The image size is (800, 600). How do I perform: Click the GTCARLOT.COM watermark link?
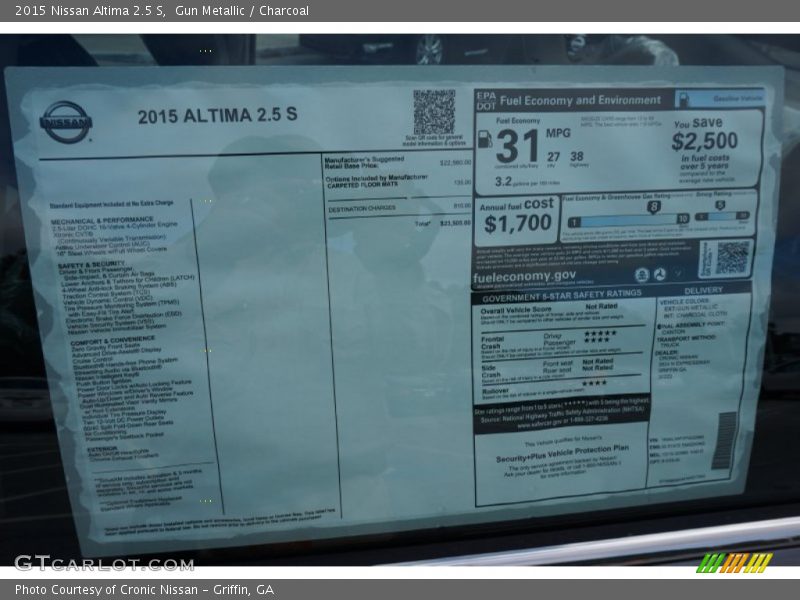(x=104, y=563)
